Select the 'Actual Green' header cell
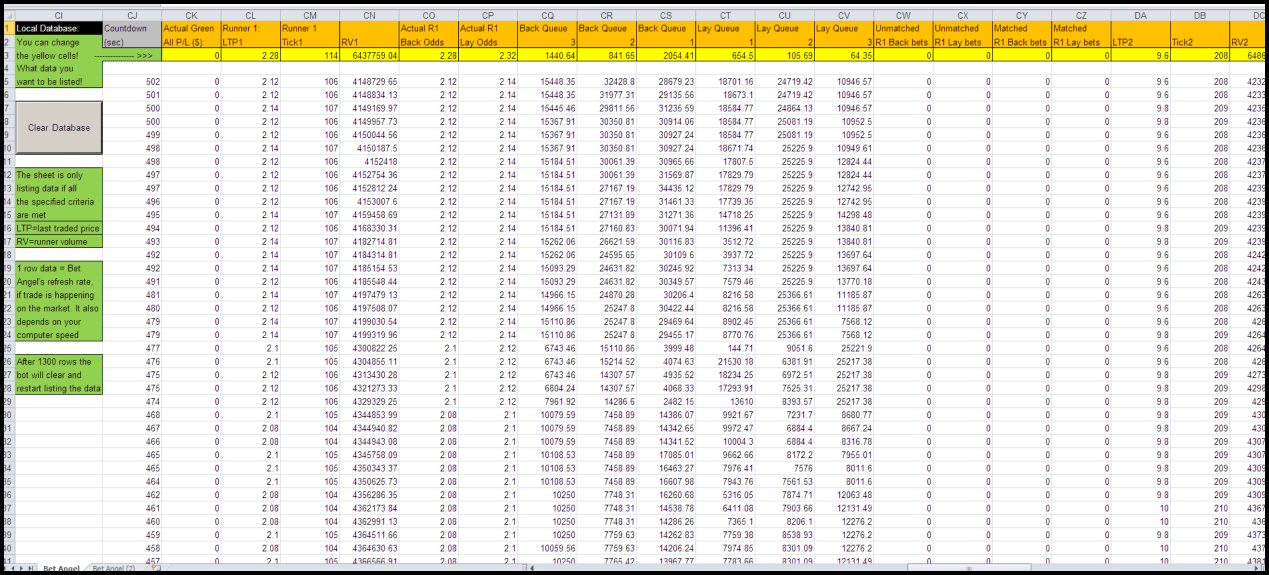The image size is (1269, 575). (x=191, y=28)
